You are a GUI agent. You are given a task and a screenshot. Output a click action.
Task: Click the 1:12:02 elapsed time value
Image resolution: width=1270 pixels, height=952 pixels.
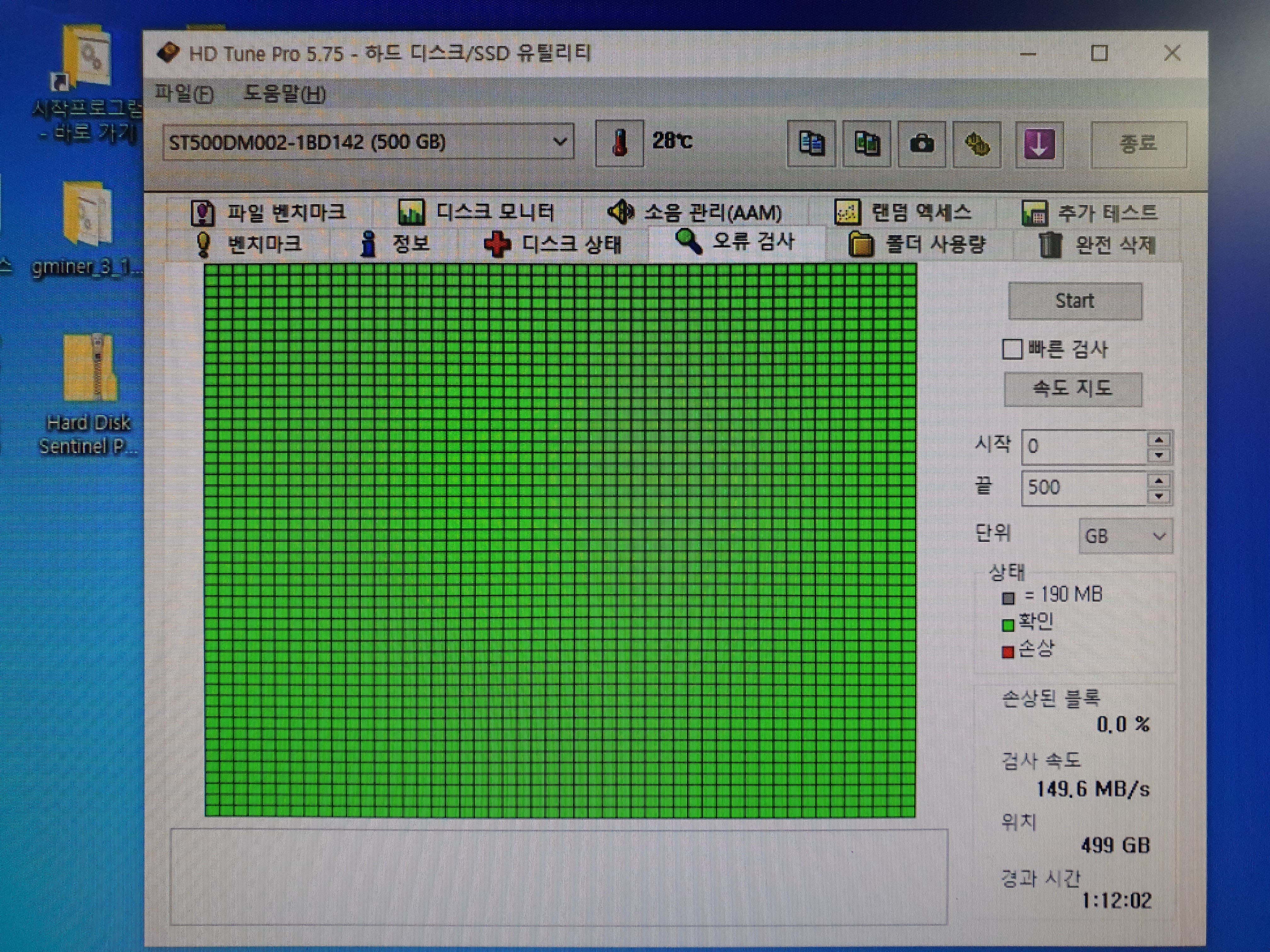(1117, 901)
